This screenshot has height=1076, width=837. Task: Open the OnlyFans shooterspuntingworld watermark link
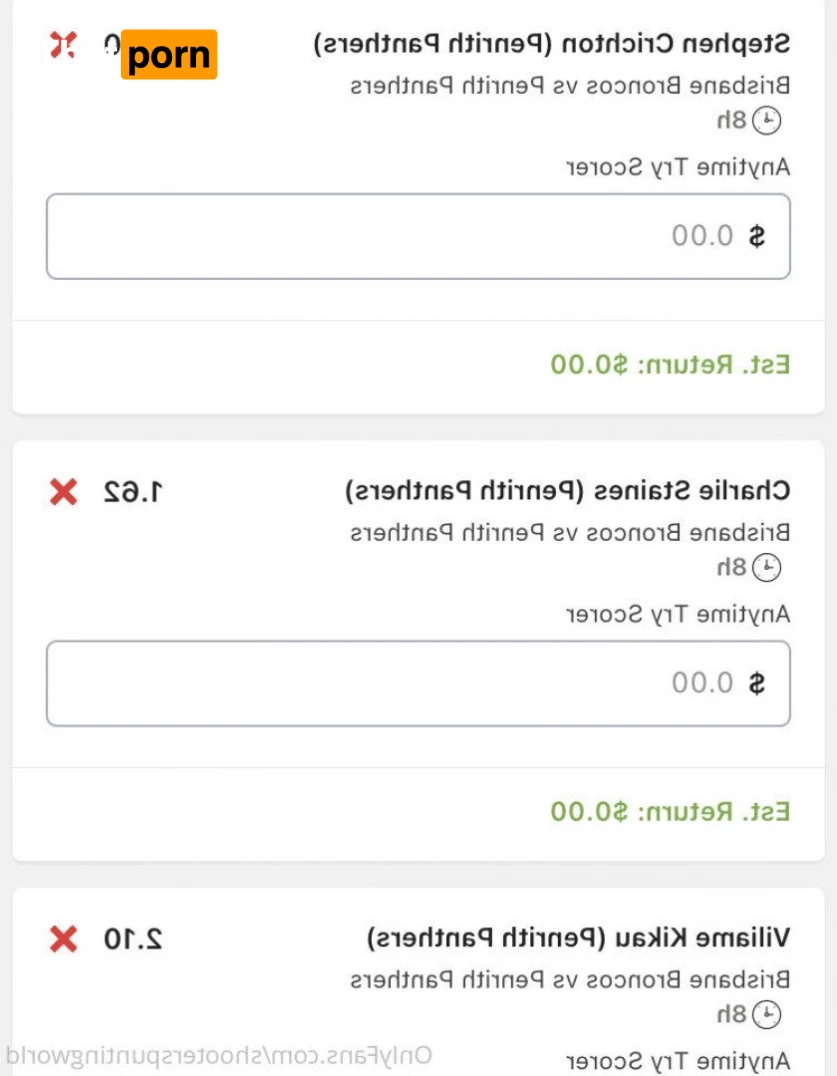click(x=219, y=1055)
